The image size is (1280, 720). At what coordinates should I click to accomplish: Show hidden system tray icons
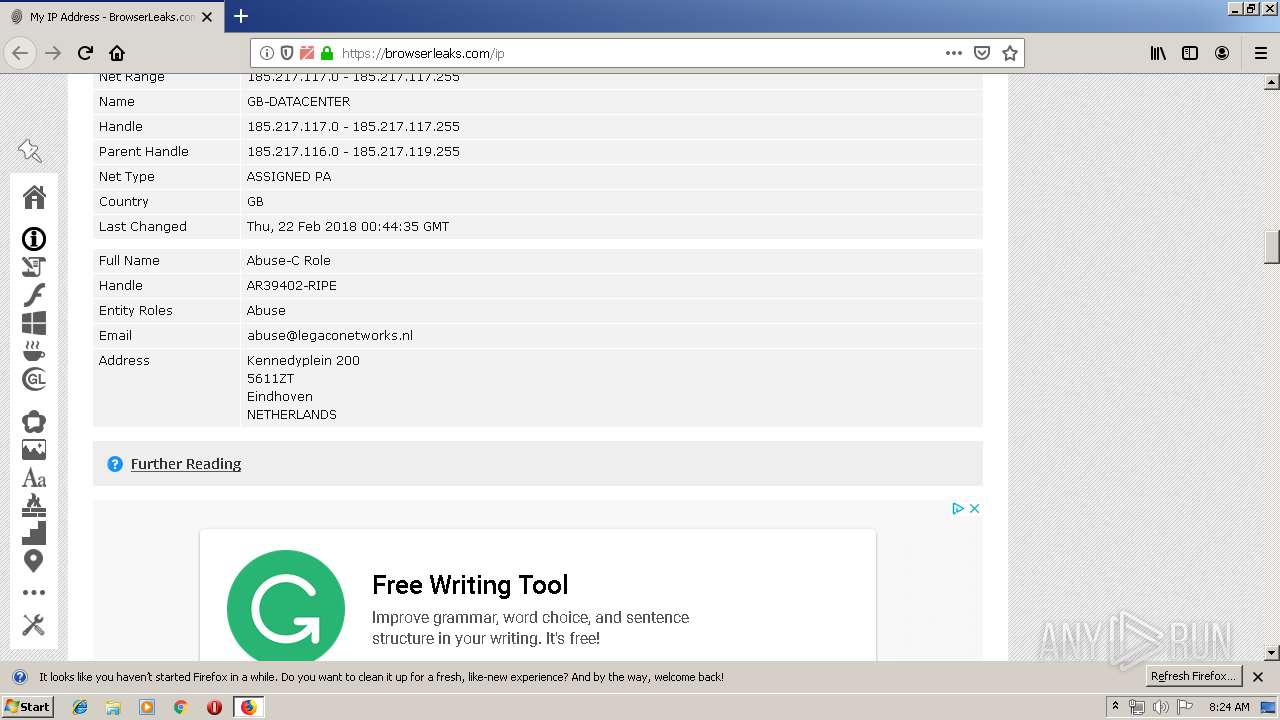coord(1115,707)
